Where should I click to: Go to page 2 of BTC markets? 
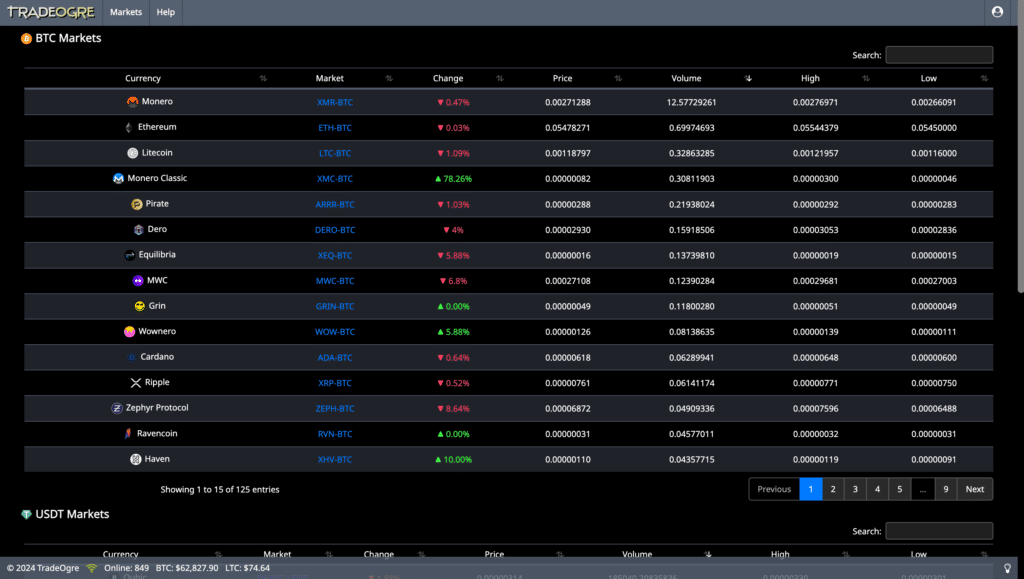tap(833, 489)
